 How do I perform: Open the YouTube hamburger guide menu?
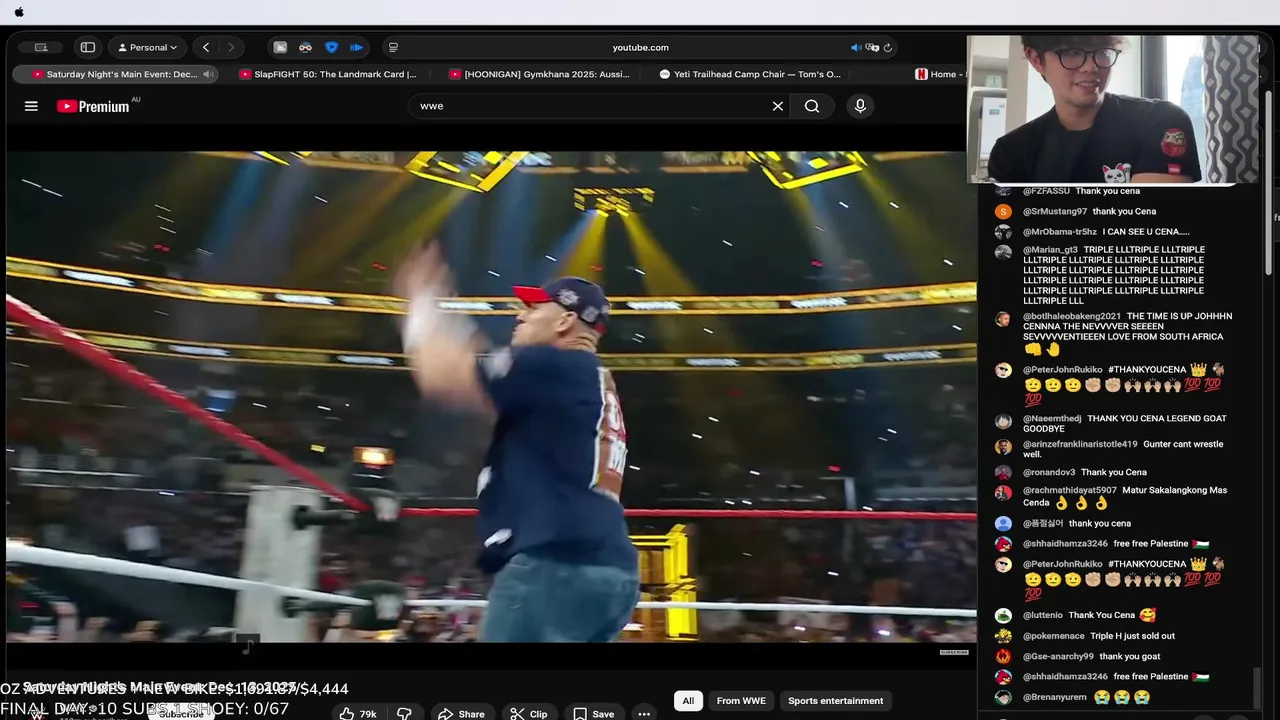[31, 106]
